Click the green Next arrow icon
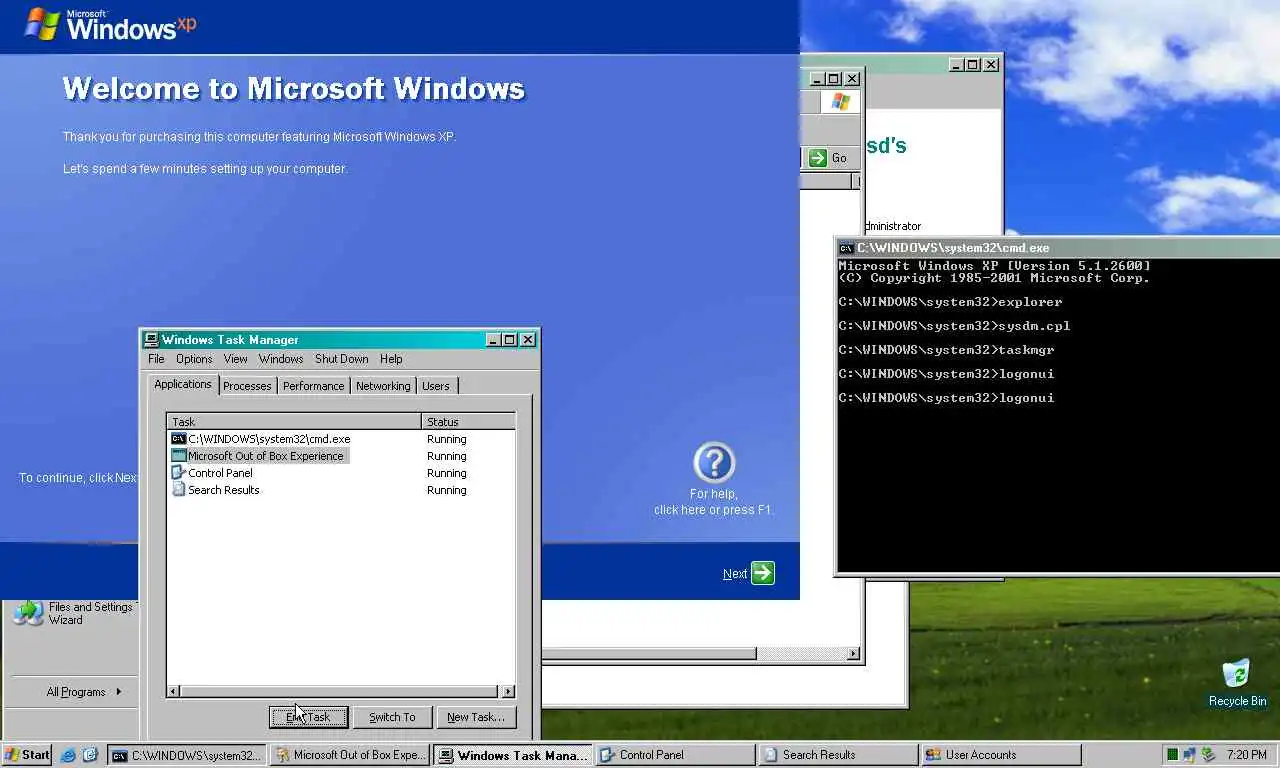This screenshot has width=1280, height=768. (x=763, y=573)
